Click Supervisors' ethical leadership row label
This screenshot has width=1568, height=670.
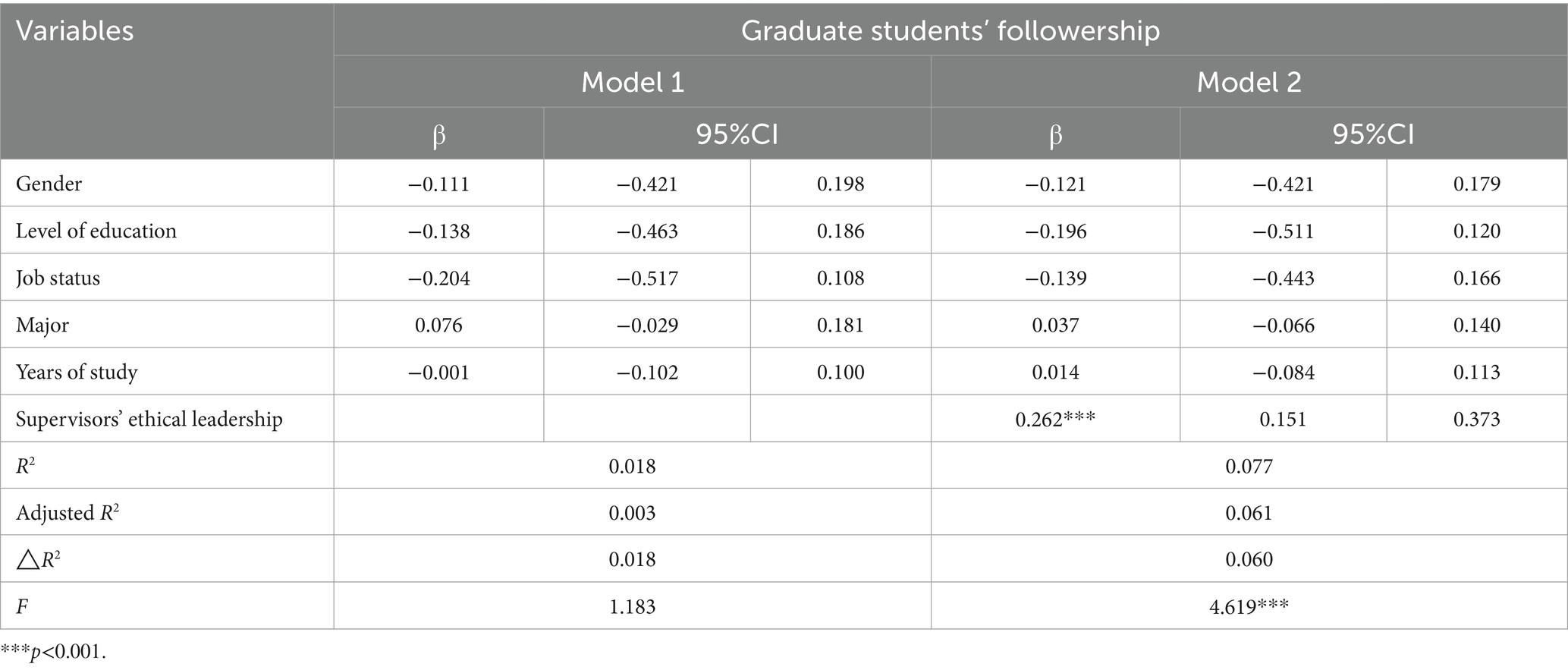click(149, 419)
